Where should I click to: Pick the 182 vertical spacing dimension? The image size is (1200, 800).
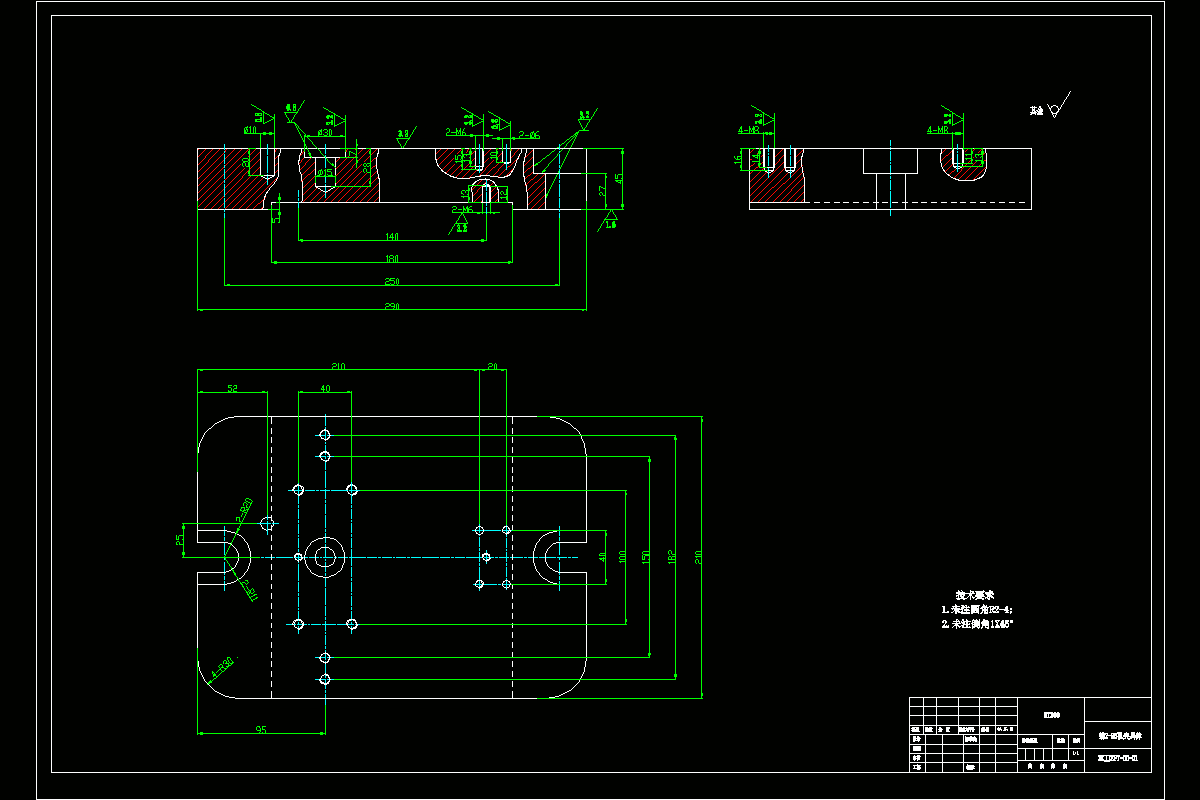(x=671, y=555)
